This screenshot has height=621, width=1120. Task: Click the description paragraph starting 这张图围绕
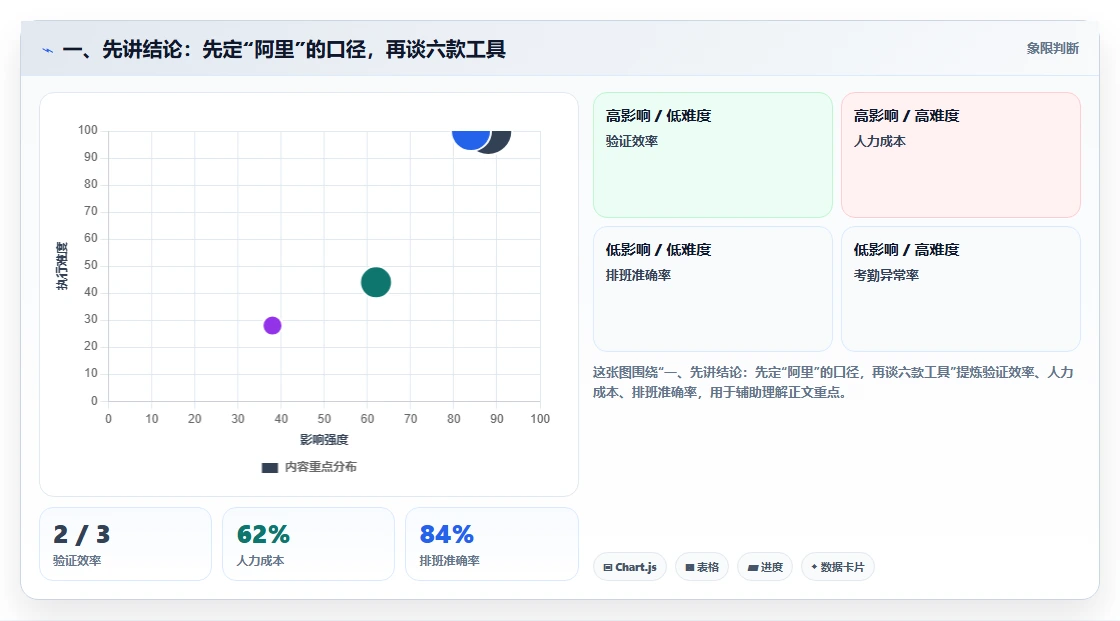coord(833,382)
